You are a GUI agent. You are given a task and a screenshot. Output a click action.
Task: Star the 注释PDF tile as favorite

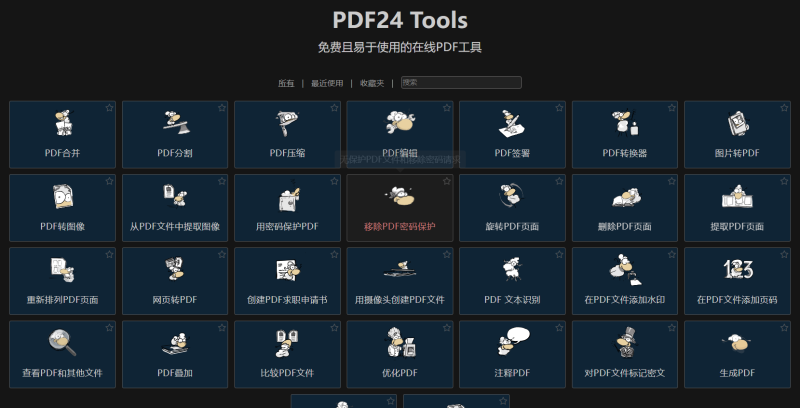coord(559,327)
